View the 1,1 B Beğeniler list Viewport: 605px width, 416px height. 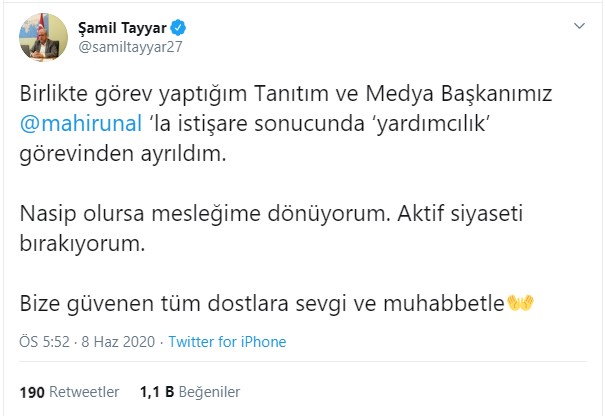coord(189,391)
